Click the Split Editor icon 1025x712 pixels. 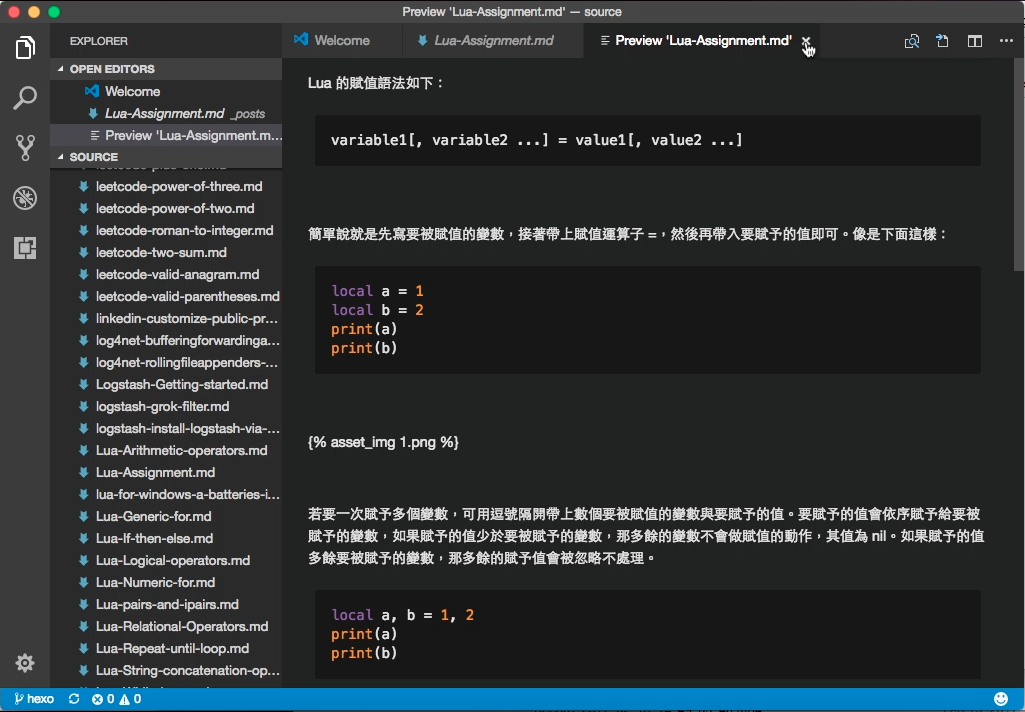[975, 41]
